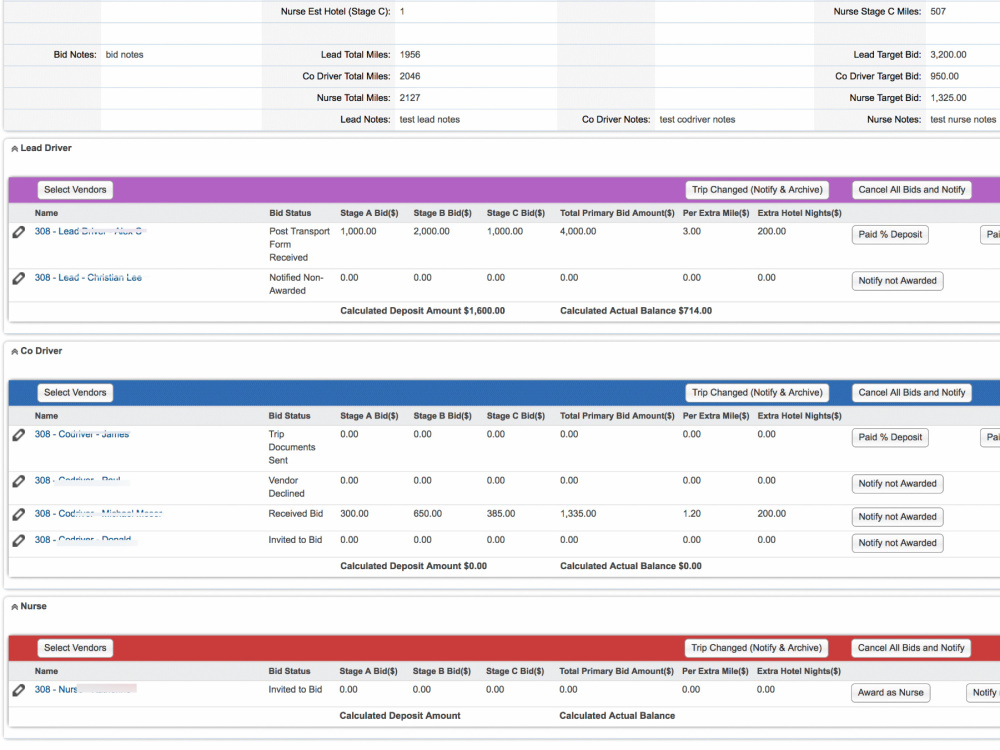
Task: Click pencil icon for 308 - Nurse row
Action: click(19, 690)
